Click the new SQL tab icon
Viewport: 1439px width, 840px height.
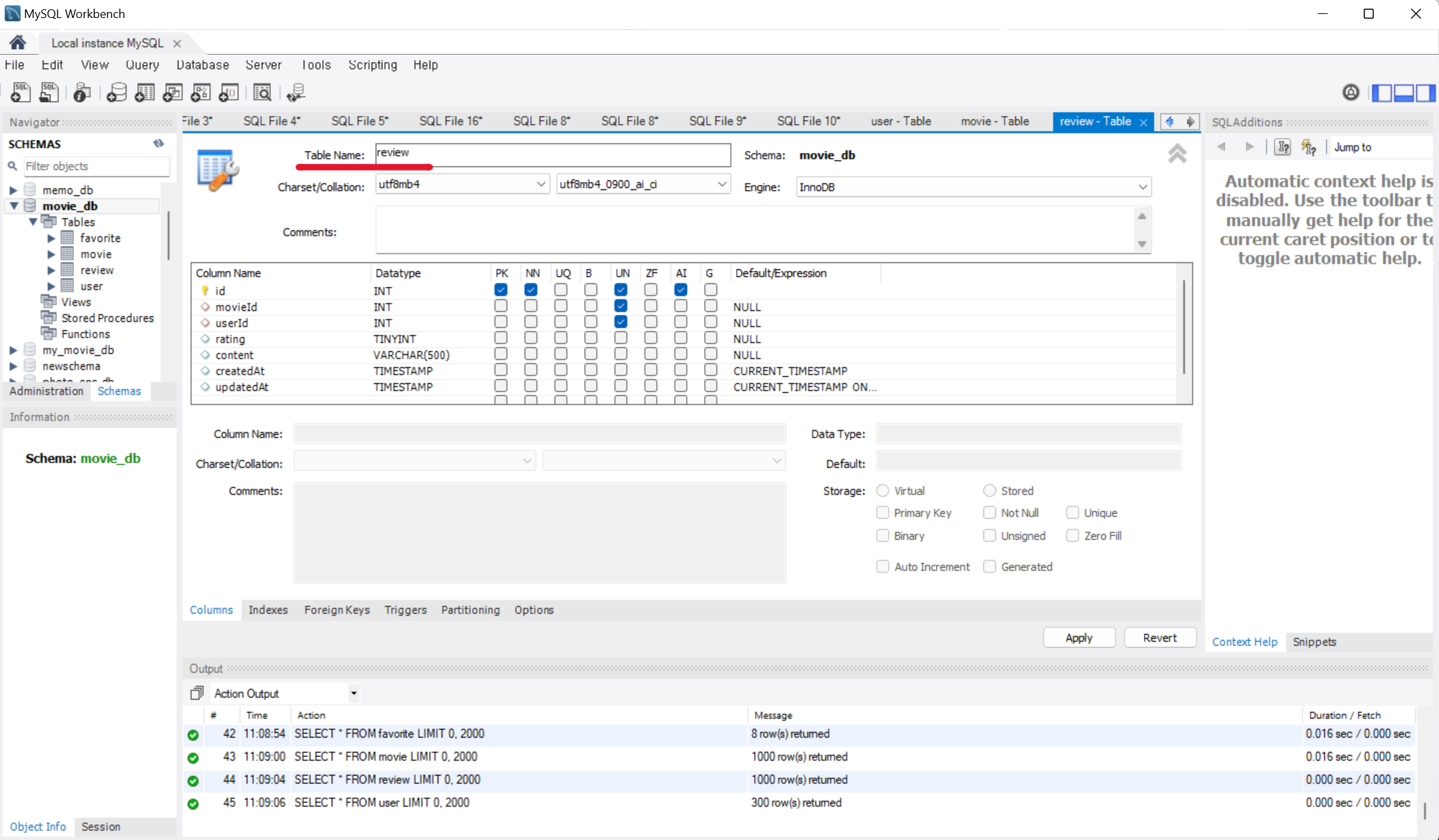[20, 92]
